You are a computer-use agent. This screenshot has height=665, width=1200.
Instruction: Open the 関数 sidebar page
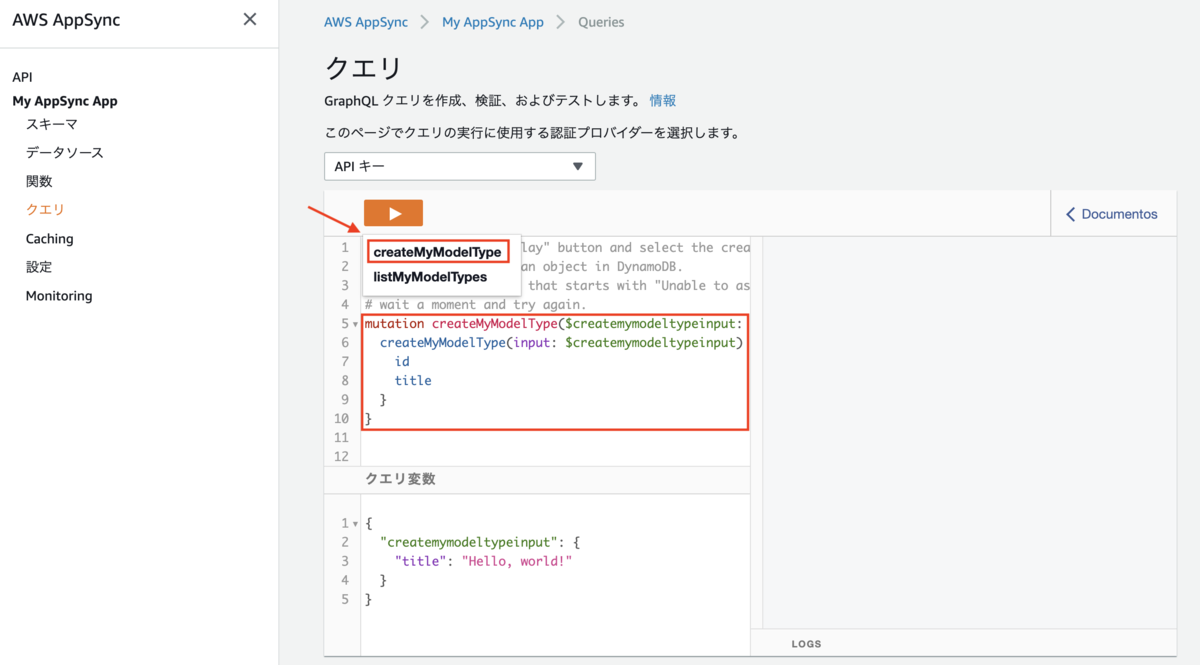[39, 181]
